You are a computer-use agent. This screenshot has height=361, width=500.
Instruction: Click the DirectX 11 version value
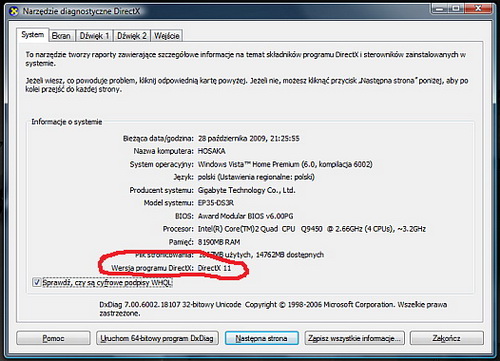tap(214, 268)
